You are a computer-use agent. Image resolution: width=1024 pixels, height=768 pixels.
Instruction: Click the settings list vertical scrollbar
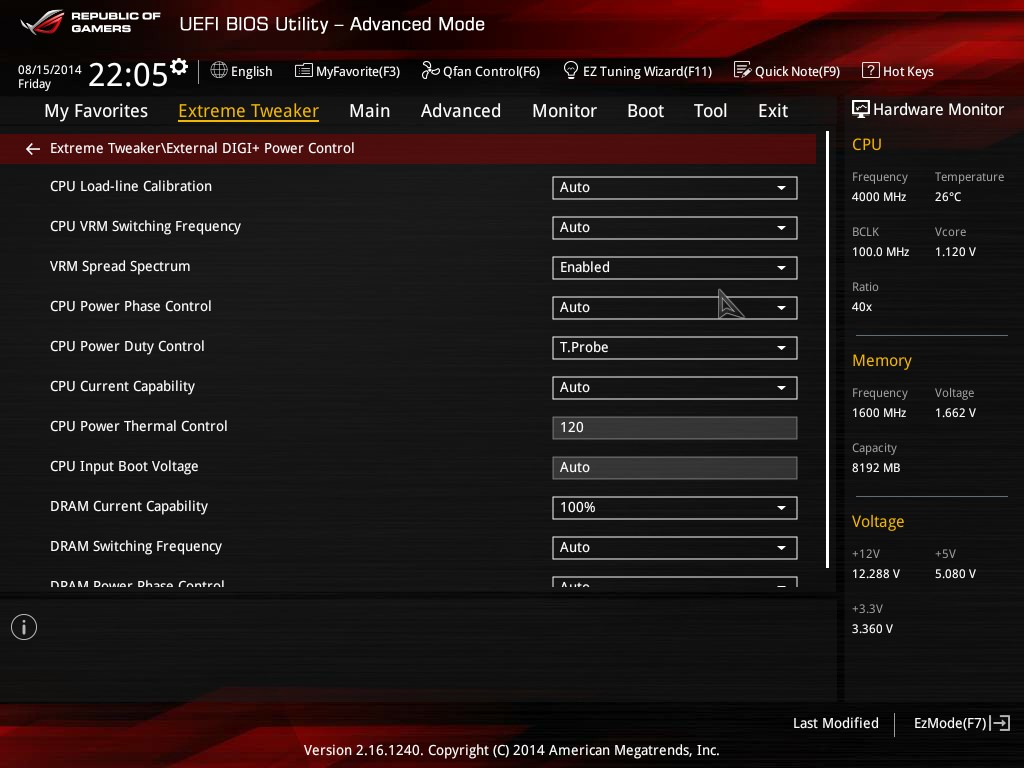827,349
